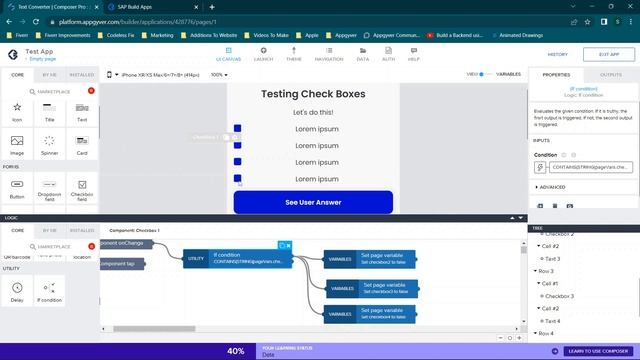Open the device size dropdown
Image resolution: width=640 pixels, height=360 pixels.
(153, 75)
